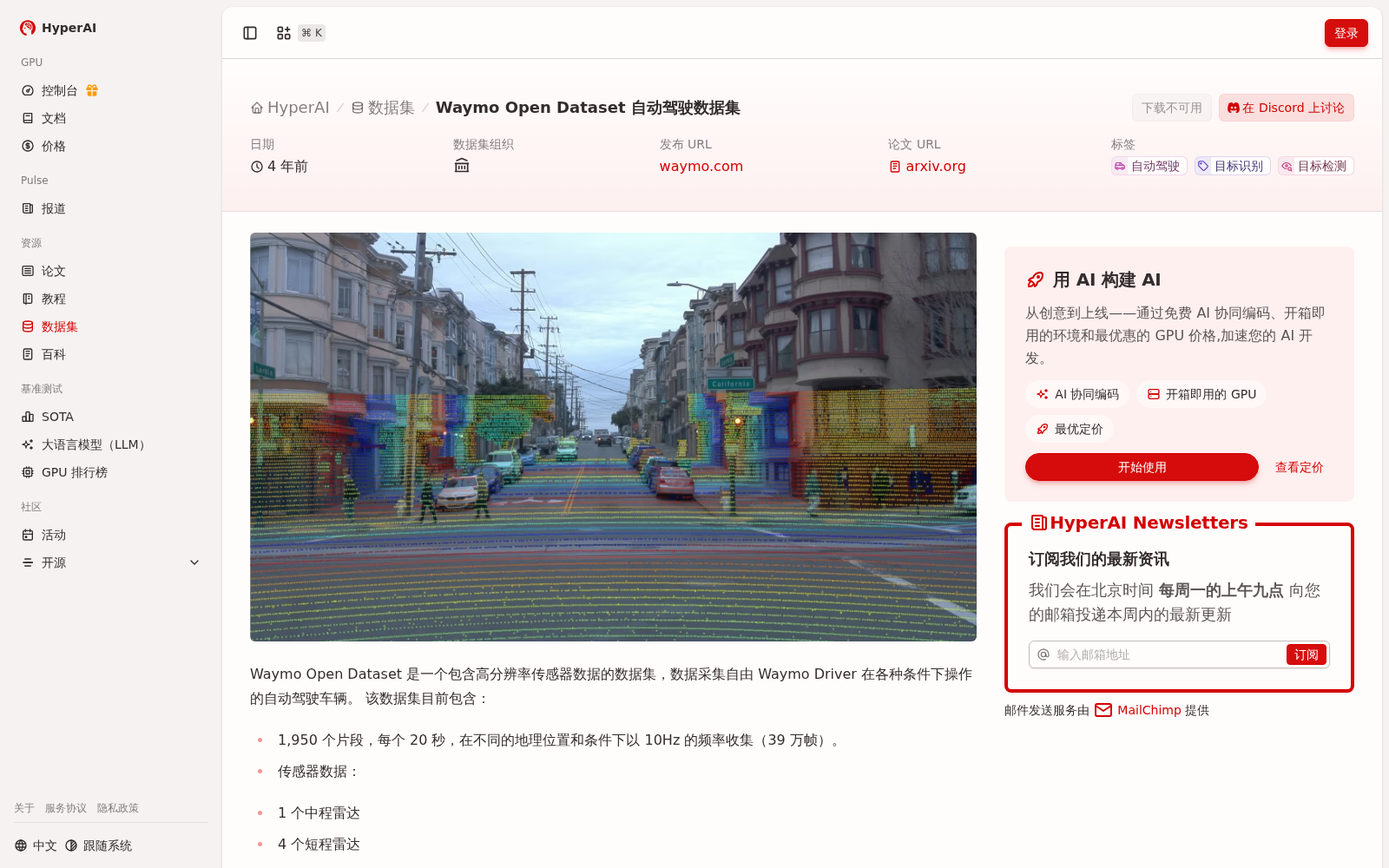
Task: Click the 自动驾驶 tag
Action: coord(1149,166)
